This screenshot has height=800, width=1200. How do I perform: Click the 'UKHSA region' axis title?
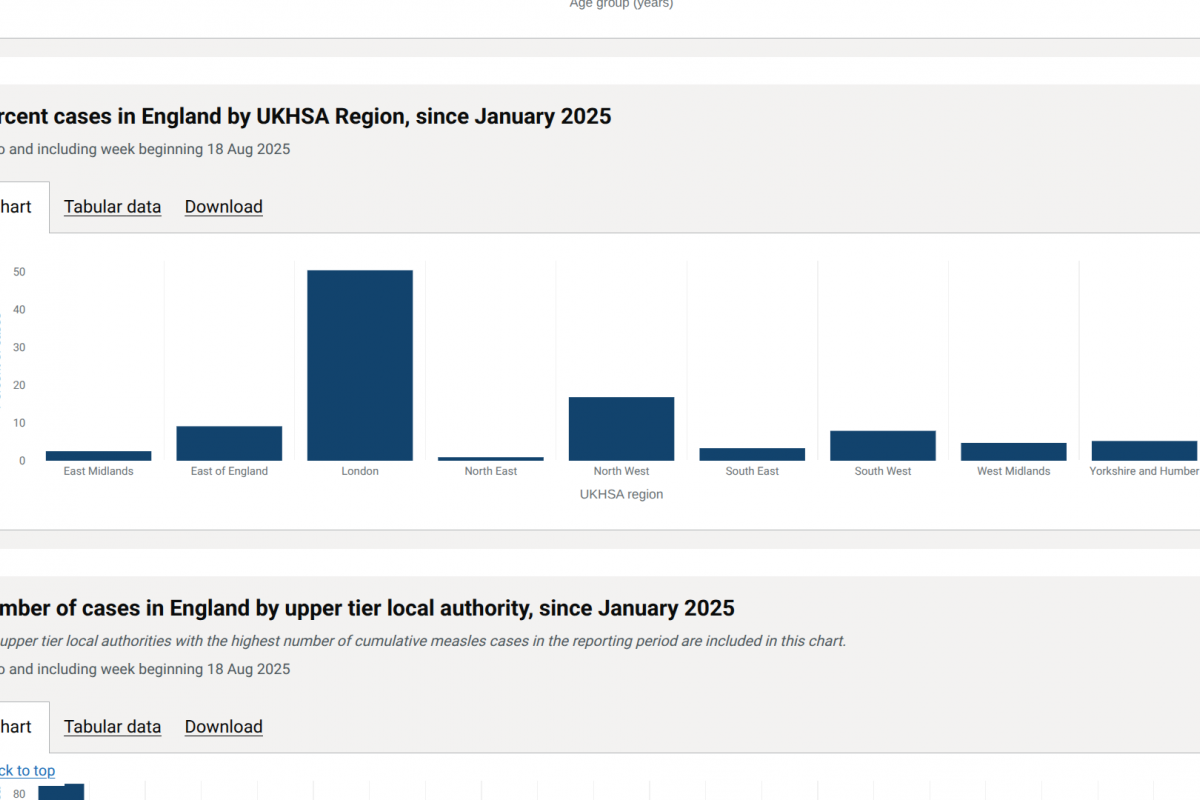click(x=621, y=494)
